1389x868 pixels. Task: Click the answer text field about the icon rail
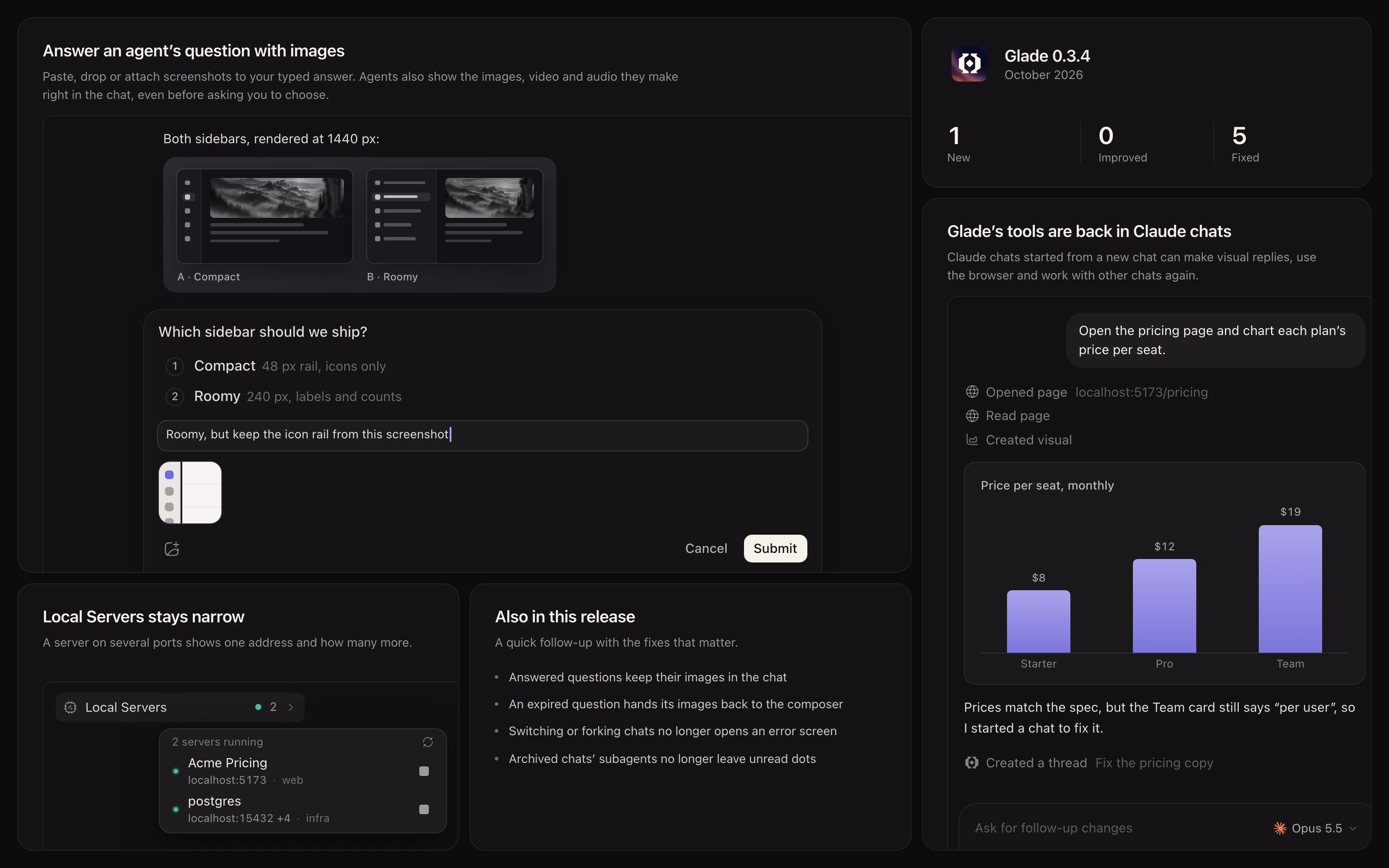(482, 435)
